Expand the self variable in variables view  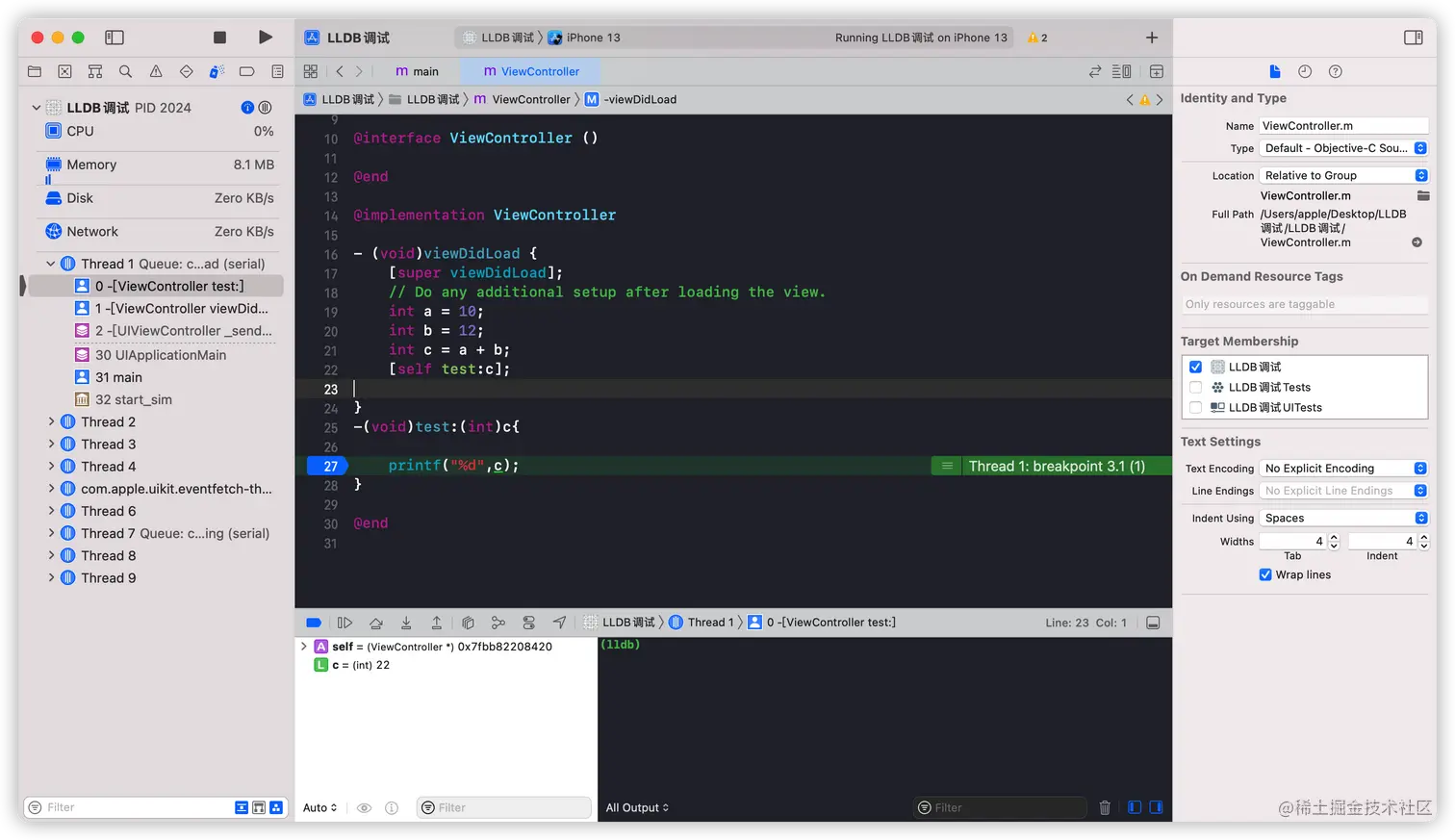point(304,647)
